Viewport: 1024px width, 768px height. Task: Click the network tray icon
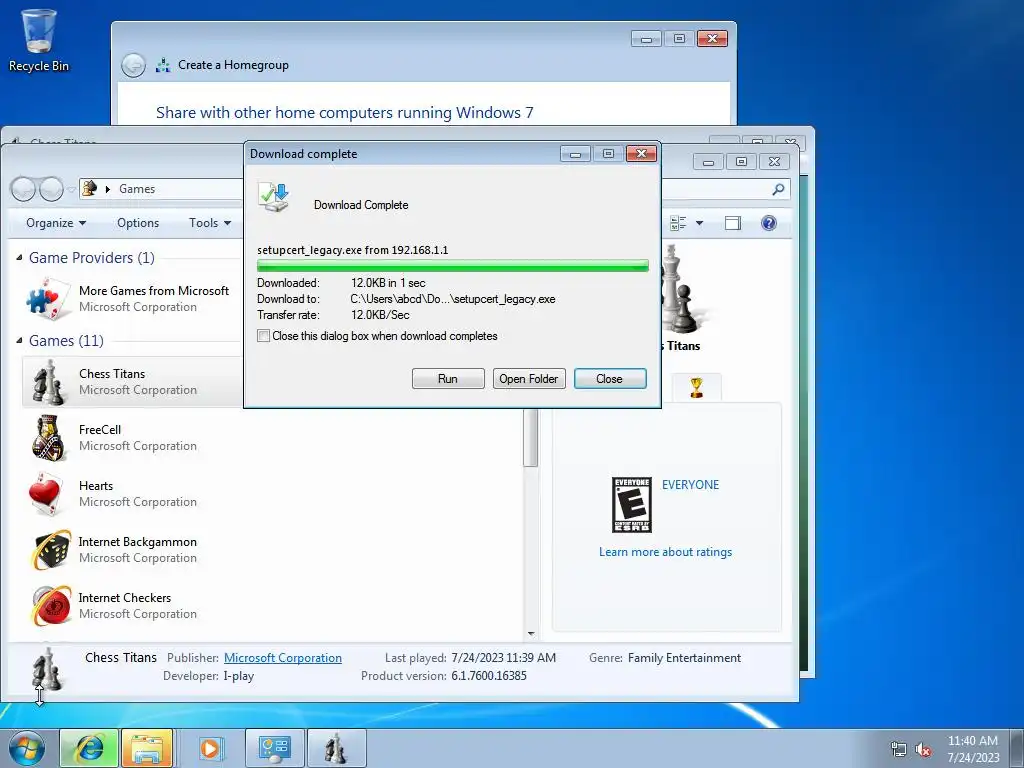tap(899, 749)
